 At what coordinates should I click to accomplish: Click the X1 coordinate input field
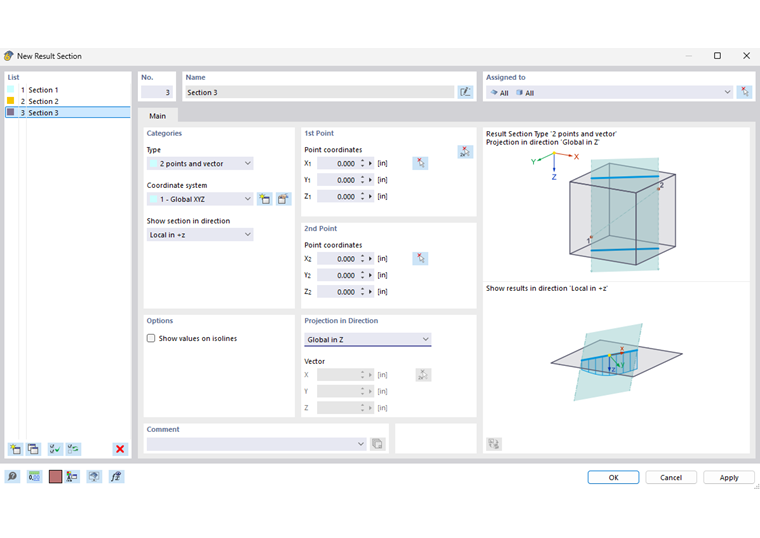coord(338,164)
